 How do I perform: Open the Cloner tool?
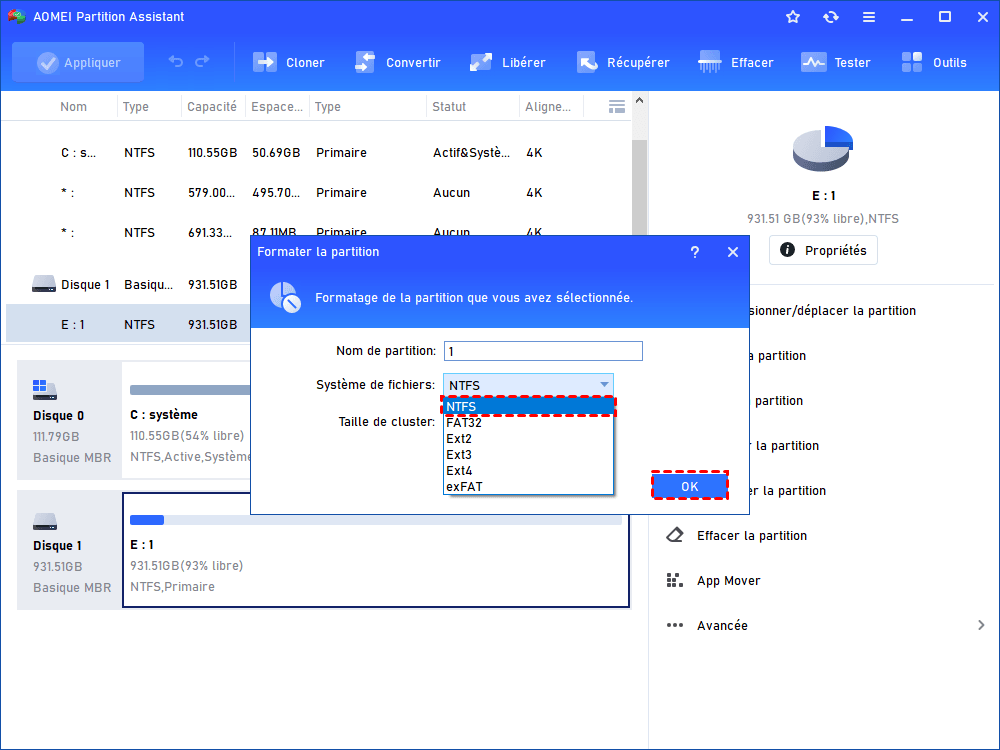(x=288, y=62)
